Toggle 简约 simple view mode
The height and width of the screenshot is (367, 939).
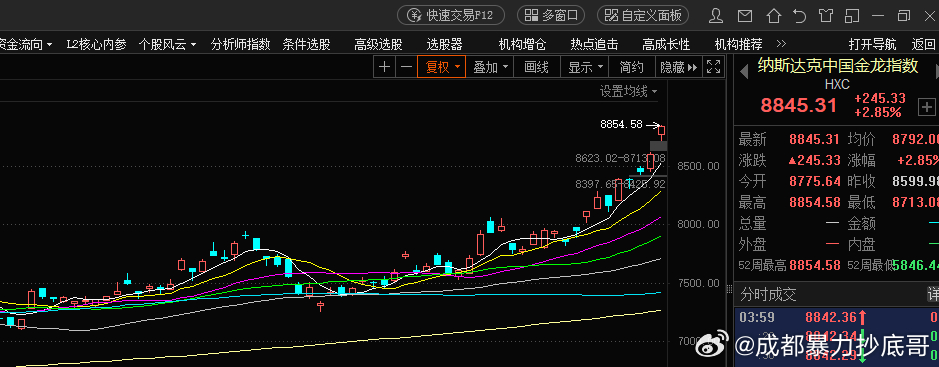point(632,67)
